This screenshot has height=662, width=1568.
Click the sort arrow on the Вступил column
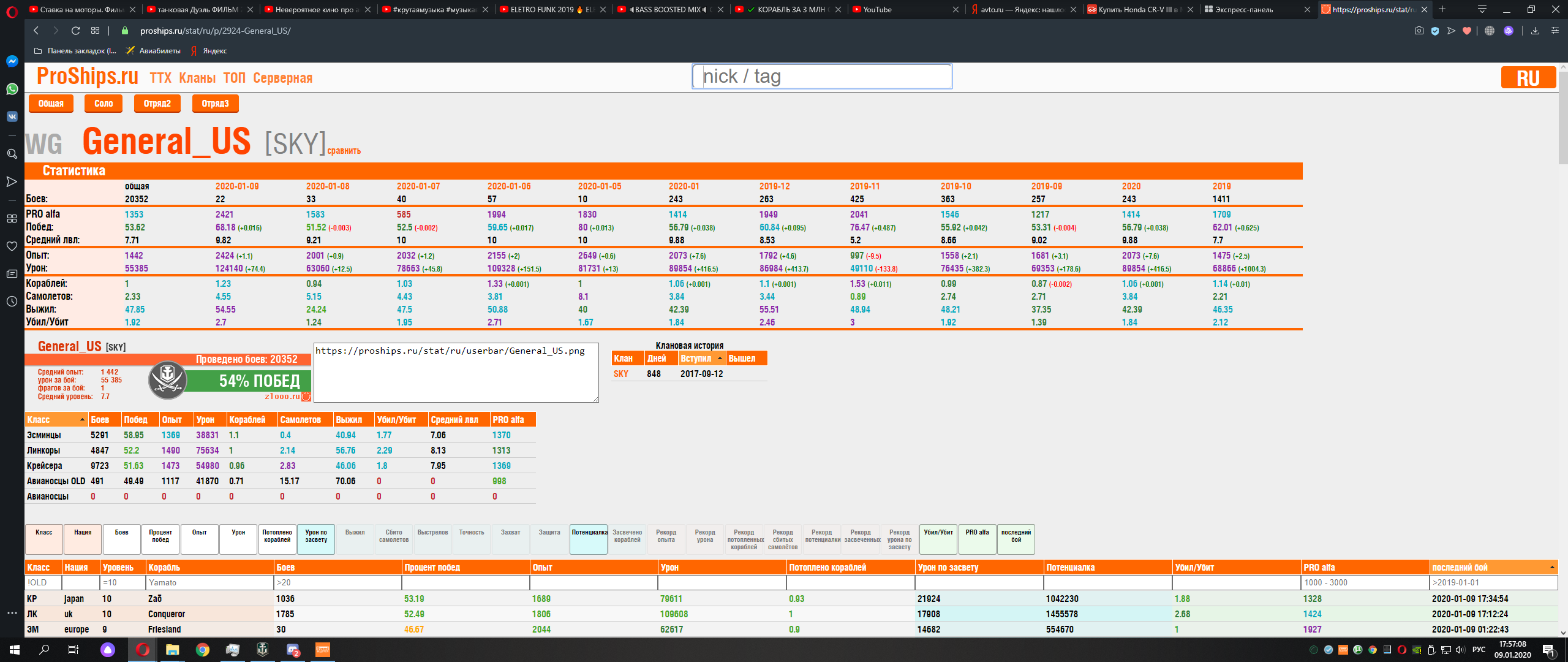(x=720, y=359)
